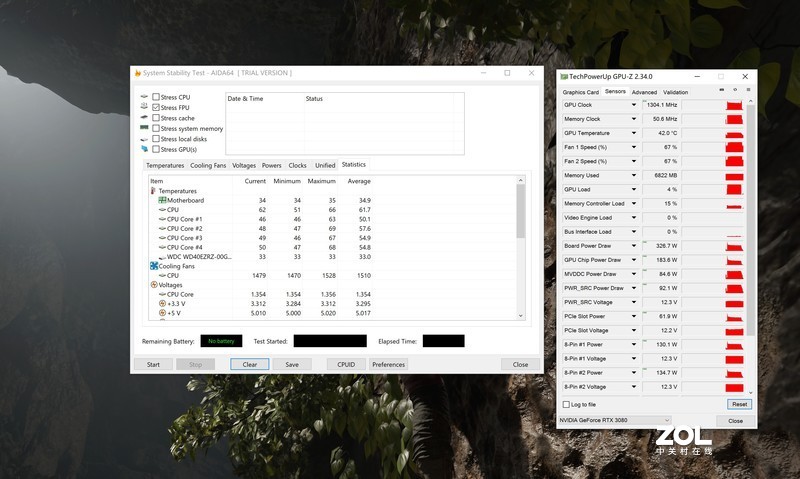This screenshot has width=800, height=479.
Task: Open the NVIDIA GeForce RTX 3080 selector
Action: click(614, 420)
